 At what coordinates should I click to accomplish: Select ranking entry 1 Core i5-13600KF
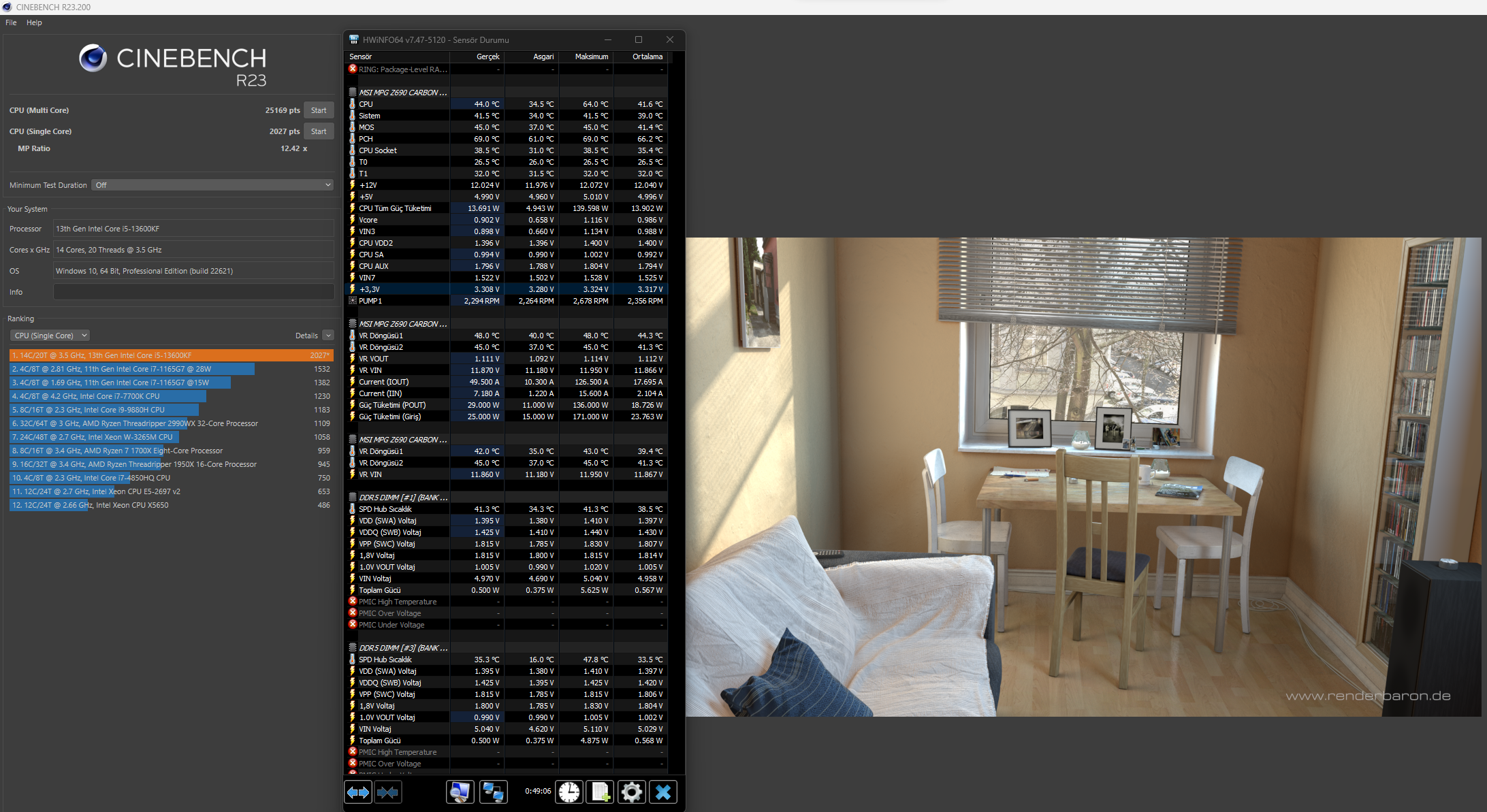point(171,355)
